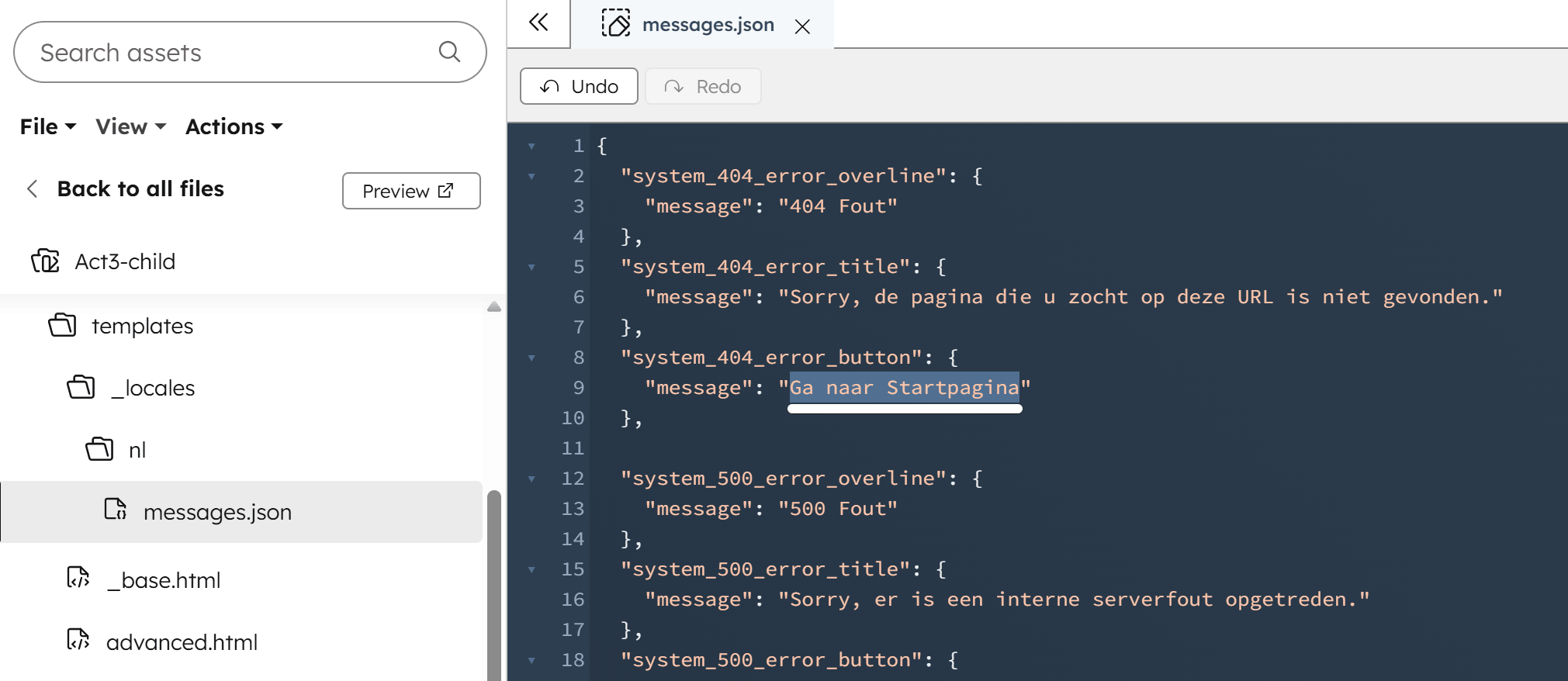Go back to all files
The width and height of the screenshot is (1568, 681).
[x=140, y=188]
